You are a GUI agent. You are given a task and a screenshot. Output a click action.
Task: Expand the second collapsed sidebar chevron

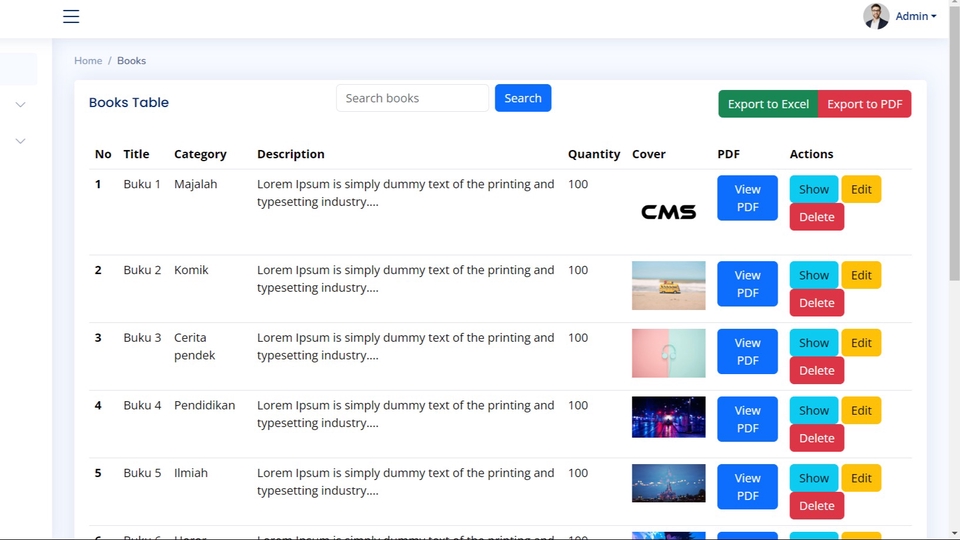20,141
